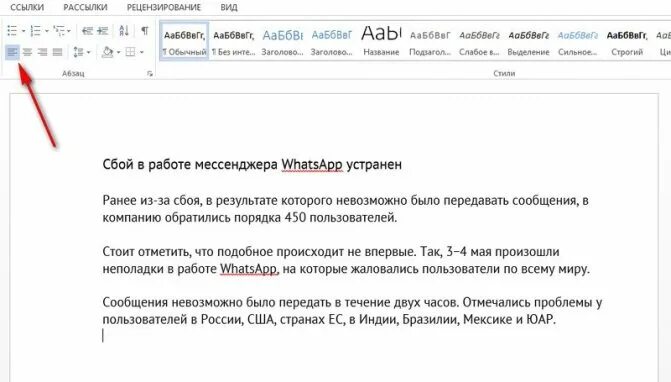Decrease the paragraph indent

(x=87, y=31)
